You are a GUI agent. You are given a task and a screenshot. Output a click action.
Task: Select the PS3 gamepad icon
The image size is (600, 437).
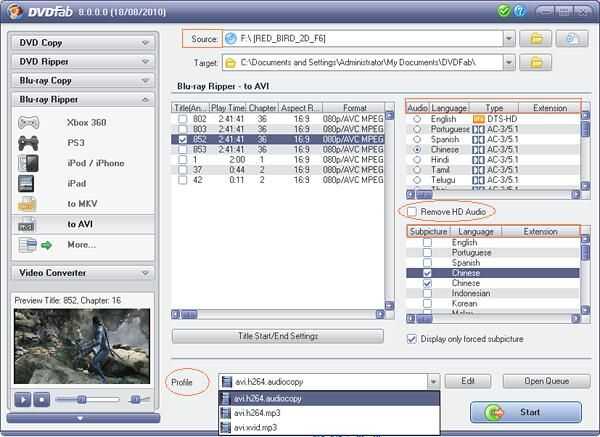[x=28, y=143]
